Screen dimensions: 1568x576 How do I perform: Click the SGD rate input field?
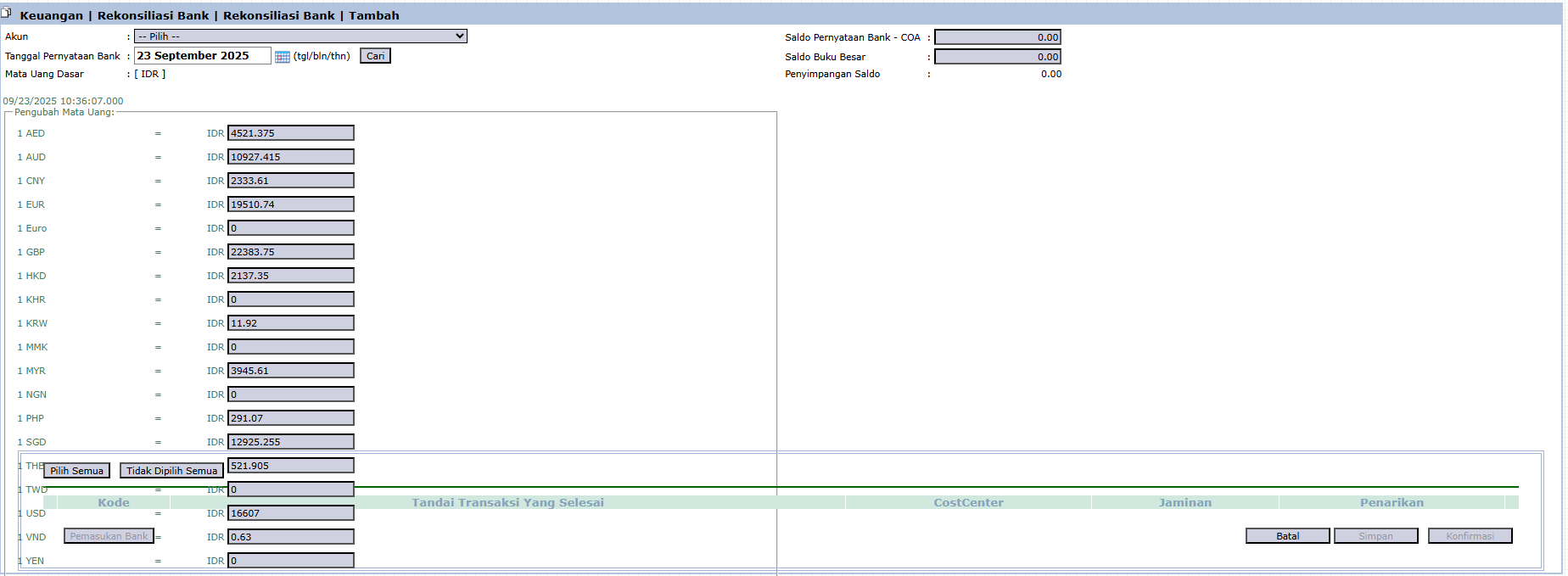tap(290, 442)
